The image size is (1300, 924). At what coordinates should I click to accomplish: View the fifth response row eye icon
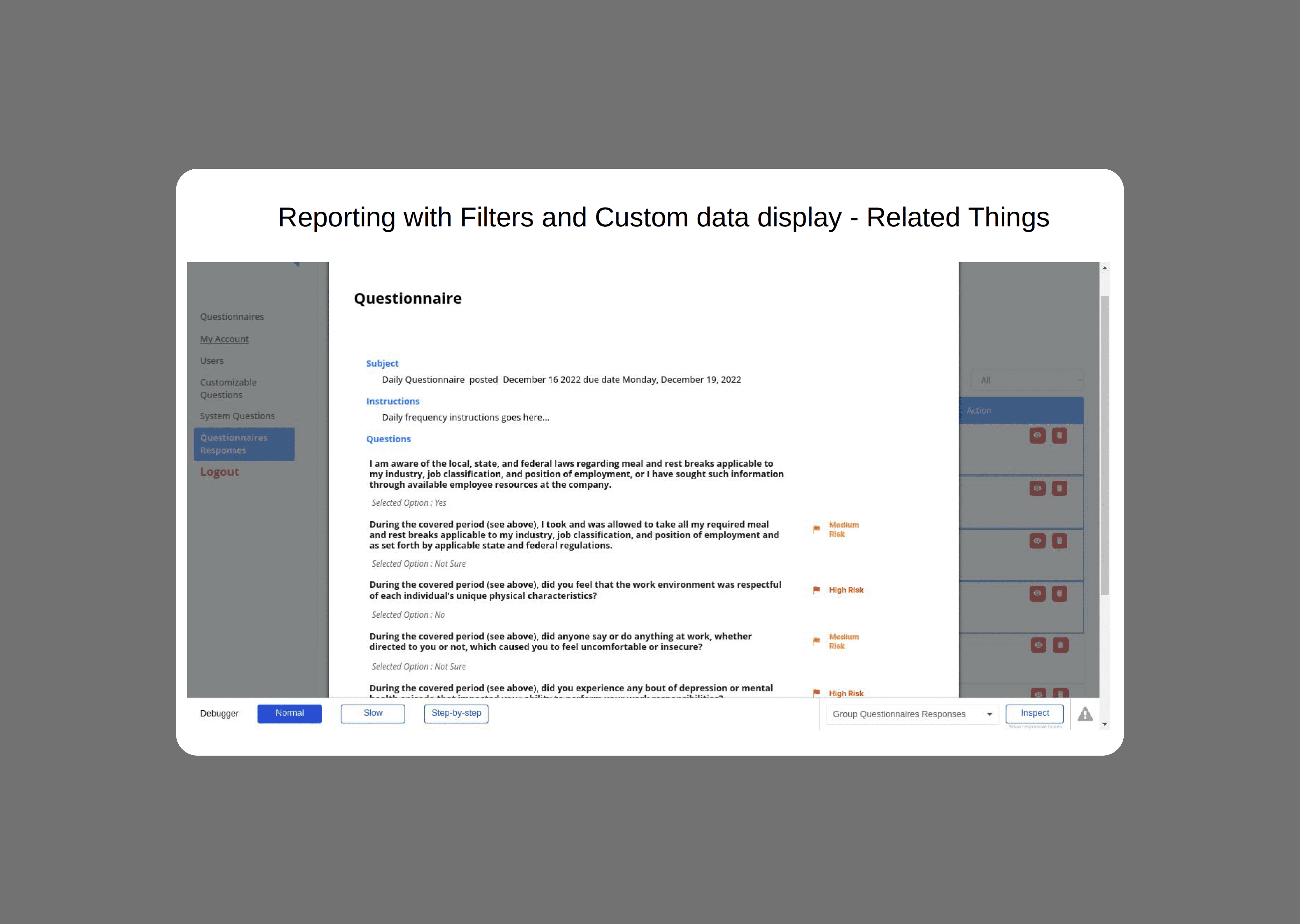1038,645
